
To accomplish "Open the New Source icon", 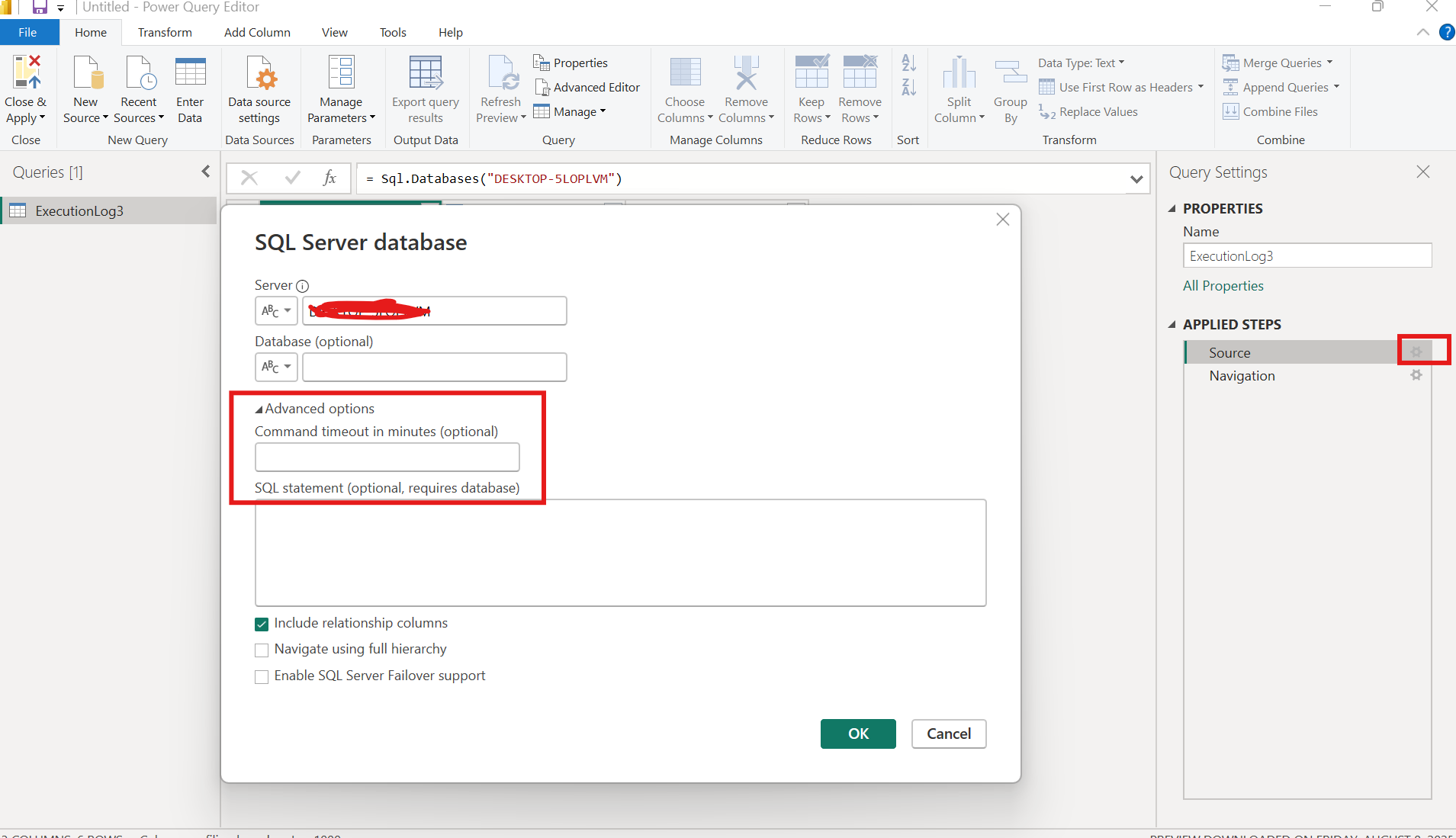I will click(87, 72).
